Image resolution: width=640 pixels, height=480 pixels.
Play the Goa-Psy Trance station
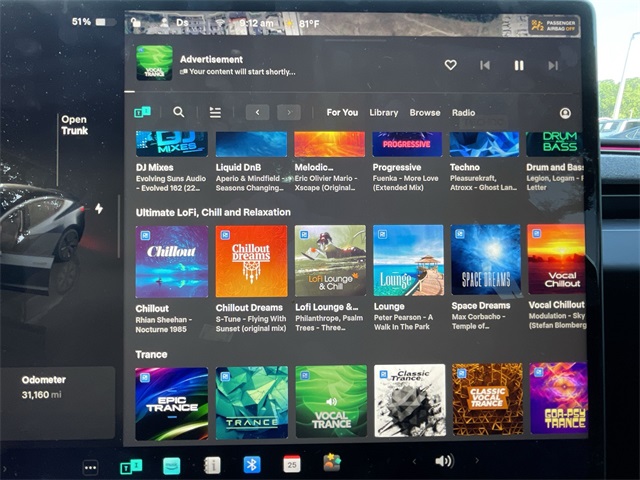click(558, 398)
